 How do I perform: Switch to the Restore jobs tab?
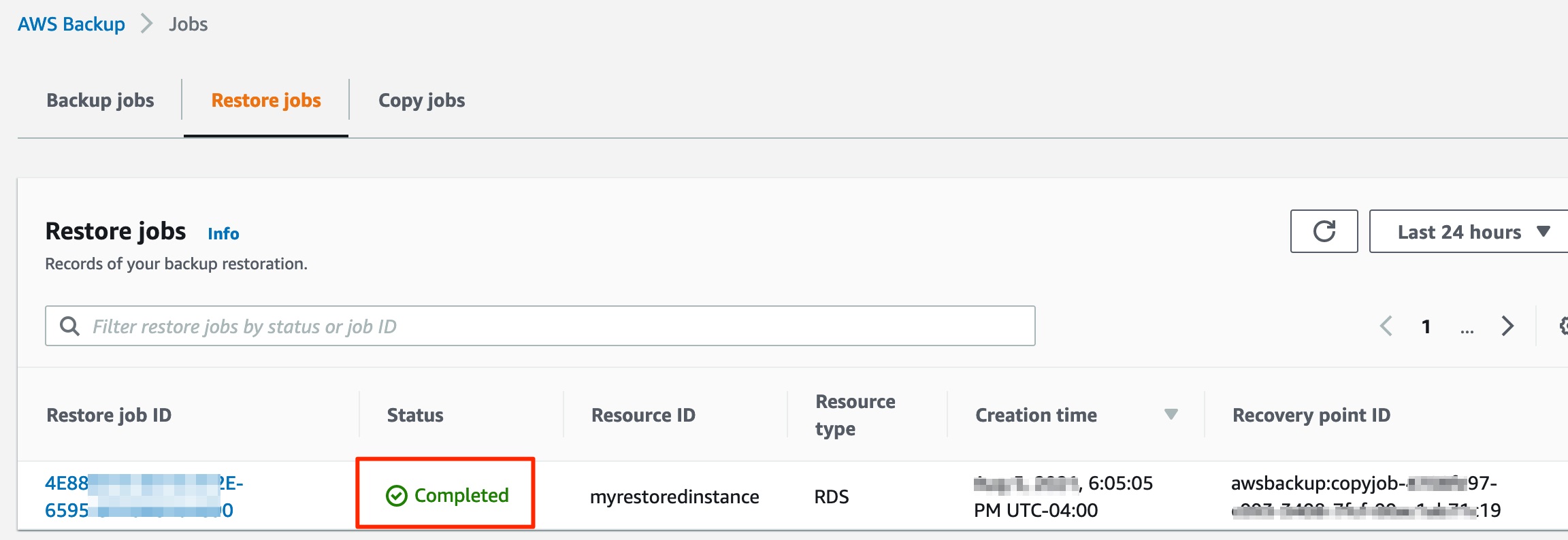266,100
